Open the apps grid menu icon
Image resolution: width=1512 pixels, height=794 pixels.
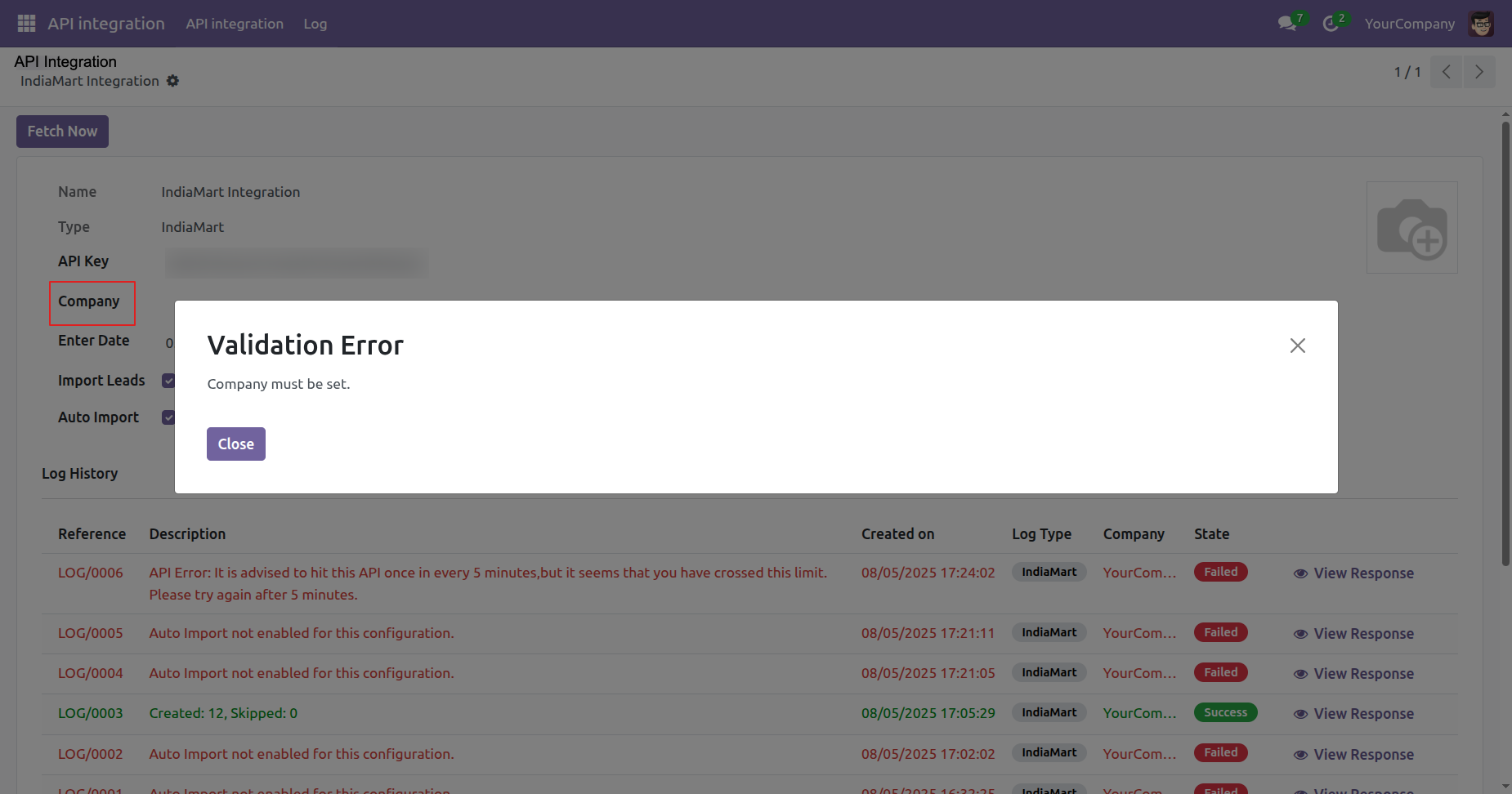(26, 24)
